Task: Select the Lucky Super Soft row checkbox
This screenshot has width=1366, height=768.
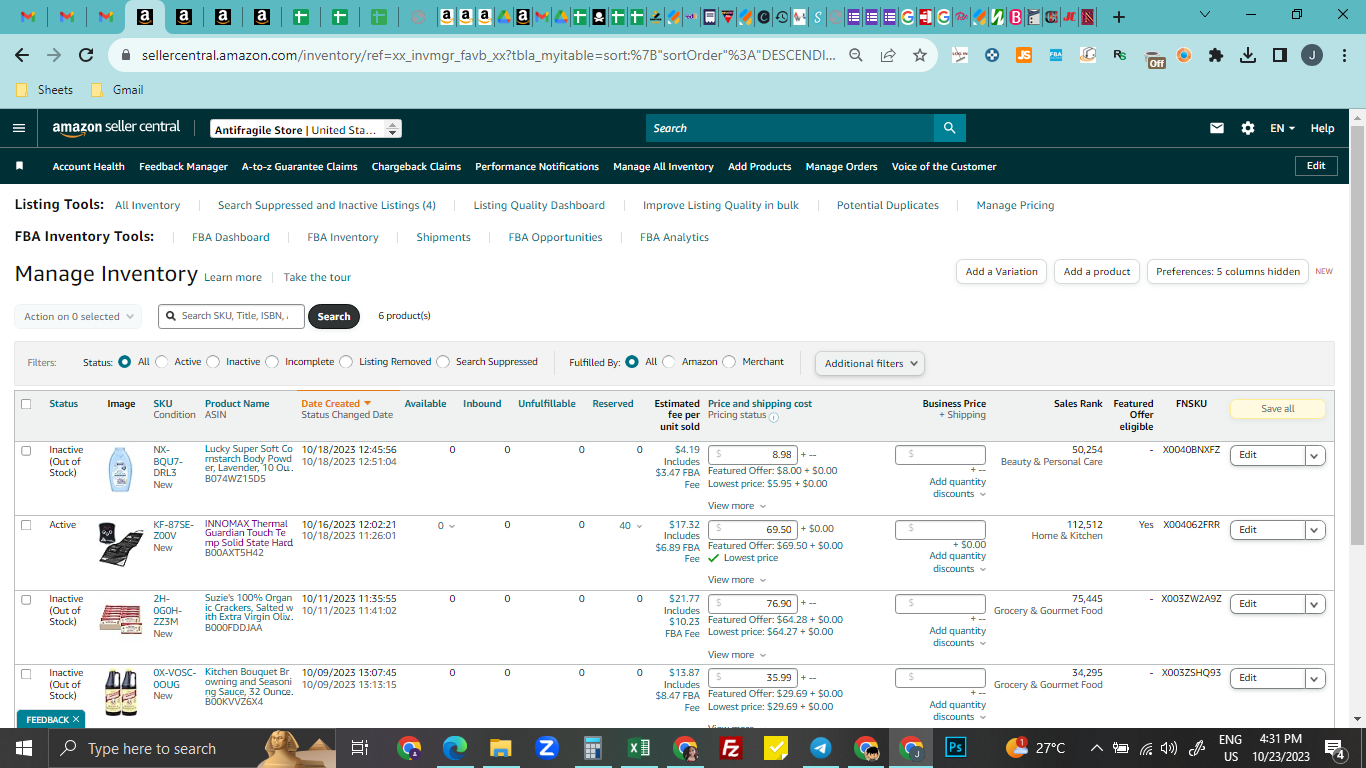Action: (x=26, y=450)
